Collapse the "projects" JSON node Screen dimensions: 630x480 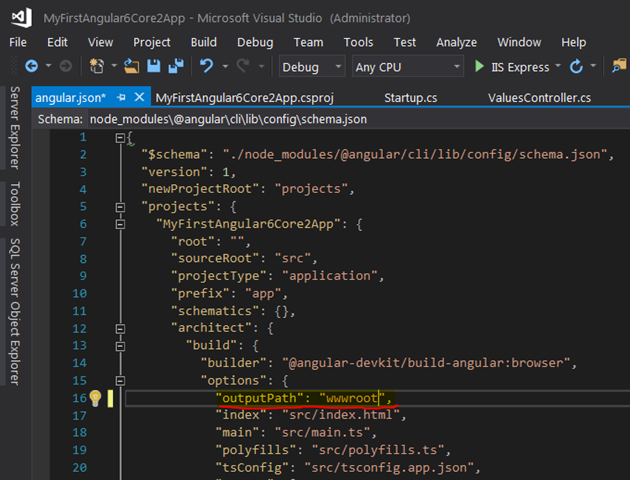click(121, 207)
